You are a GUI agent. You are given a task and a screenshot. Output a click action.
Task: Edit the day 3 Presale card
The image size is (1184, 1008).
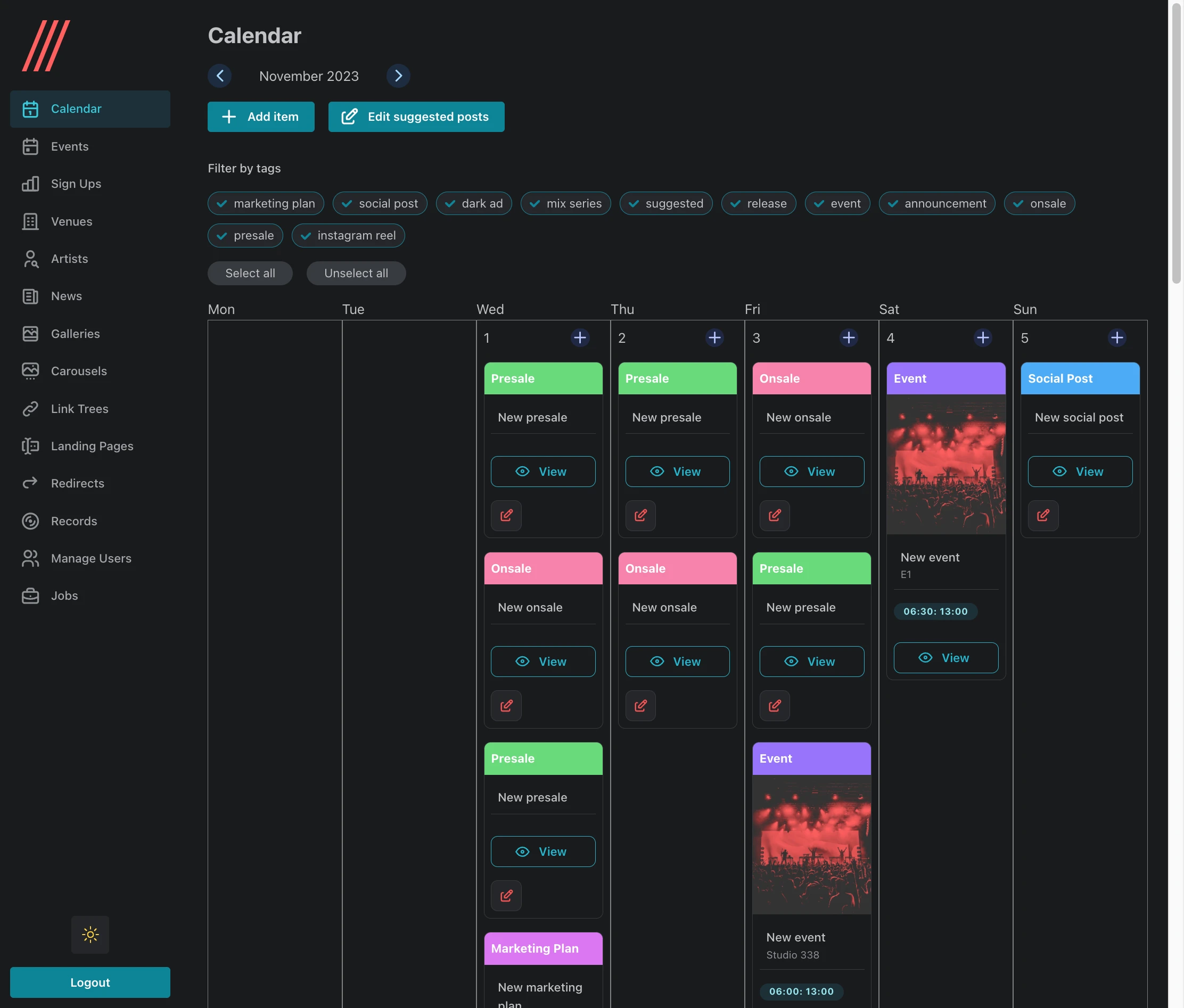click(x=775, y=706)
